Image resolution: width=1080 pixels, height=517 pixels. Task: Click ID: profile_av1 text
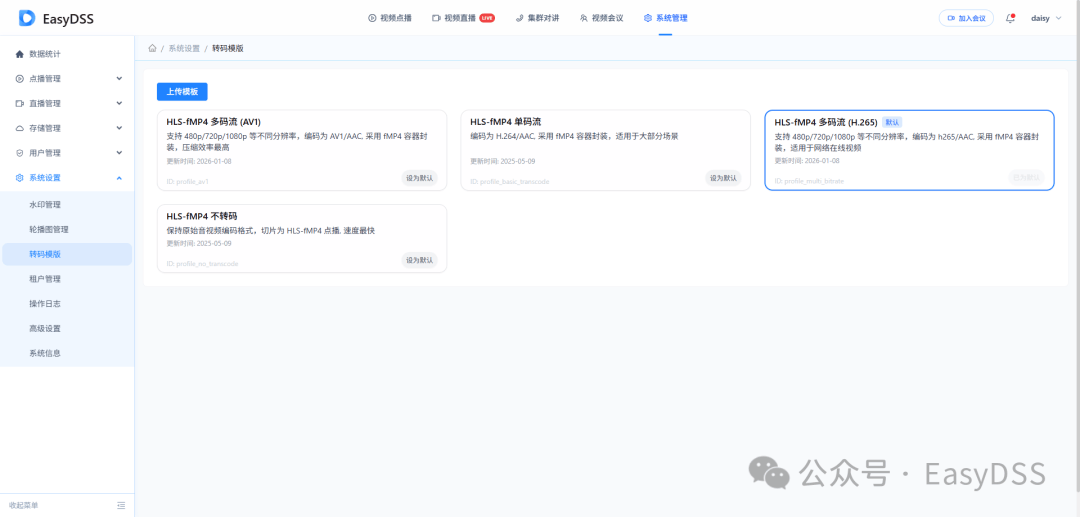pyautogui.click(x=187, y=182)
